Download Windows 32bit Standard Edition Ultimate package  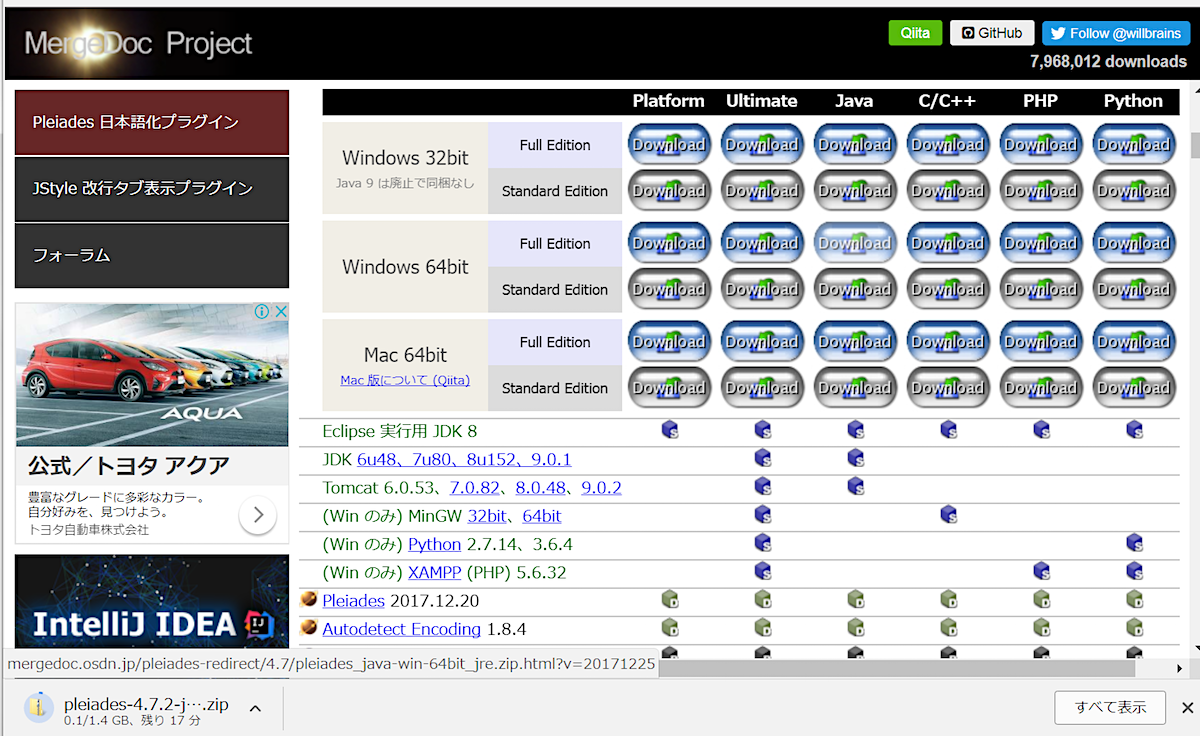tap(761, 191)
